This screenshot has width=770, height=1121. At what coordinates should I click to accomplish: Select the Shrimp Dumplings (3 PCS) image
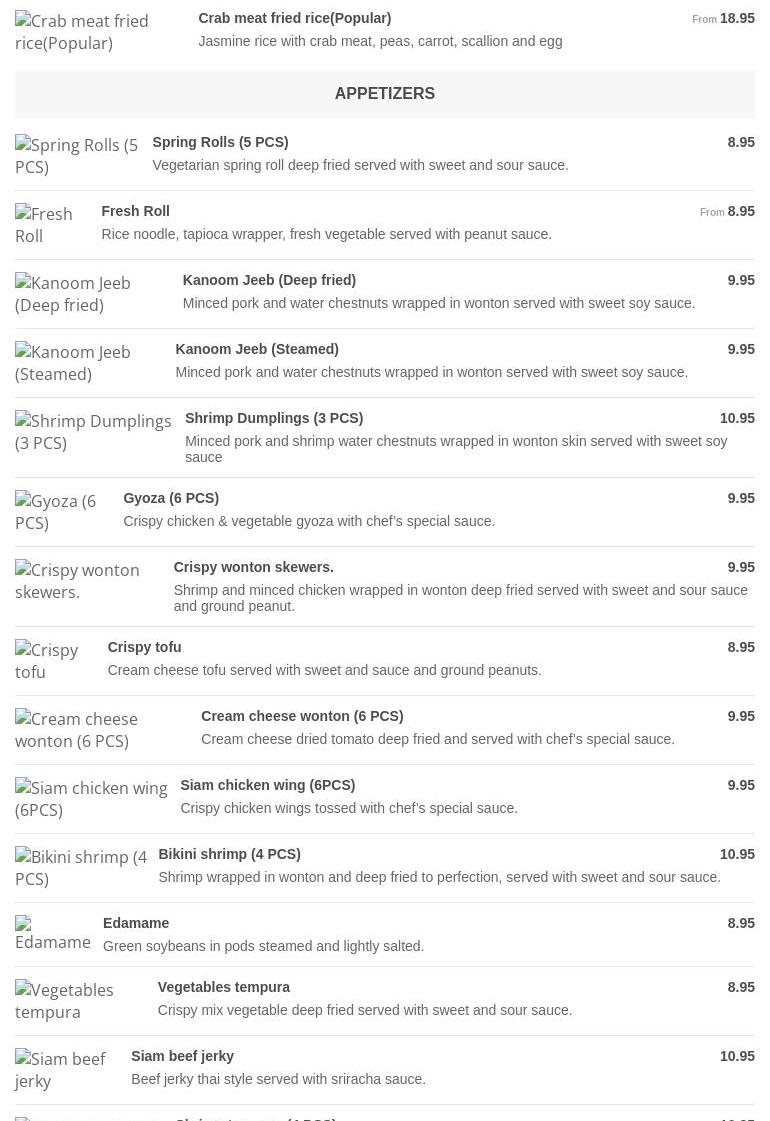(x=93, y=432)
